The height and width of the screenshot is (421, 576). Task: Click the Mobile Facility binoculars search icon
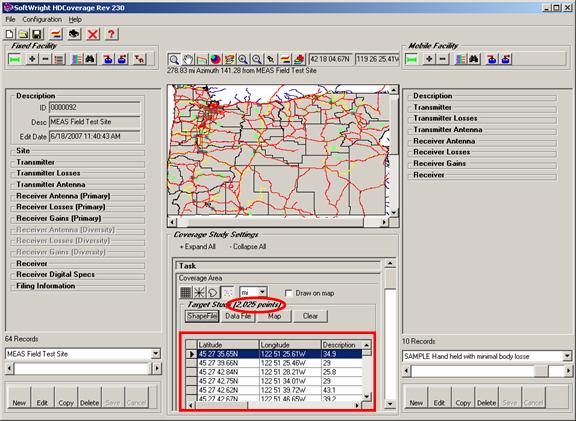(x=474, y=59)
